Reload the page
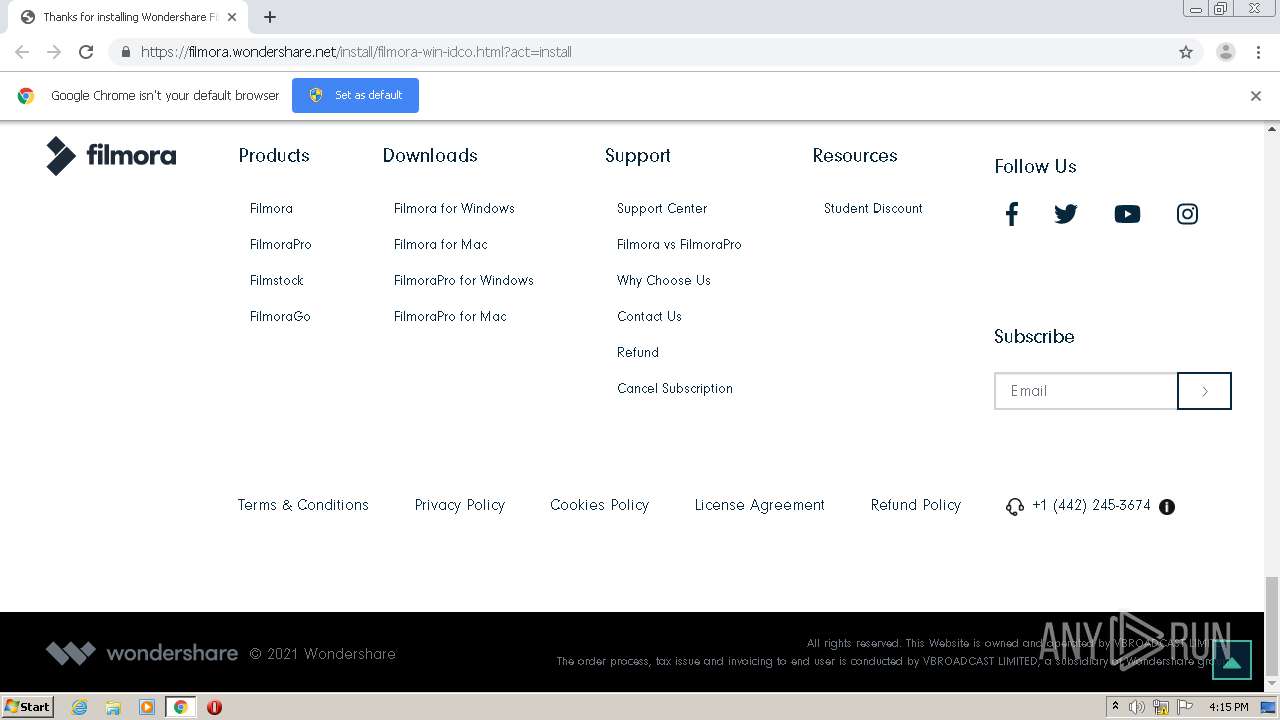 (86, 52)
